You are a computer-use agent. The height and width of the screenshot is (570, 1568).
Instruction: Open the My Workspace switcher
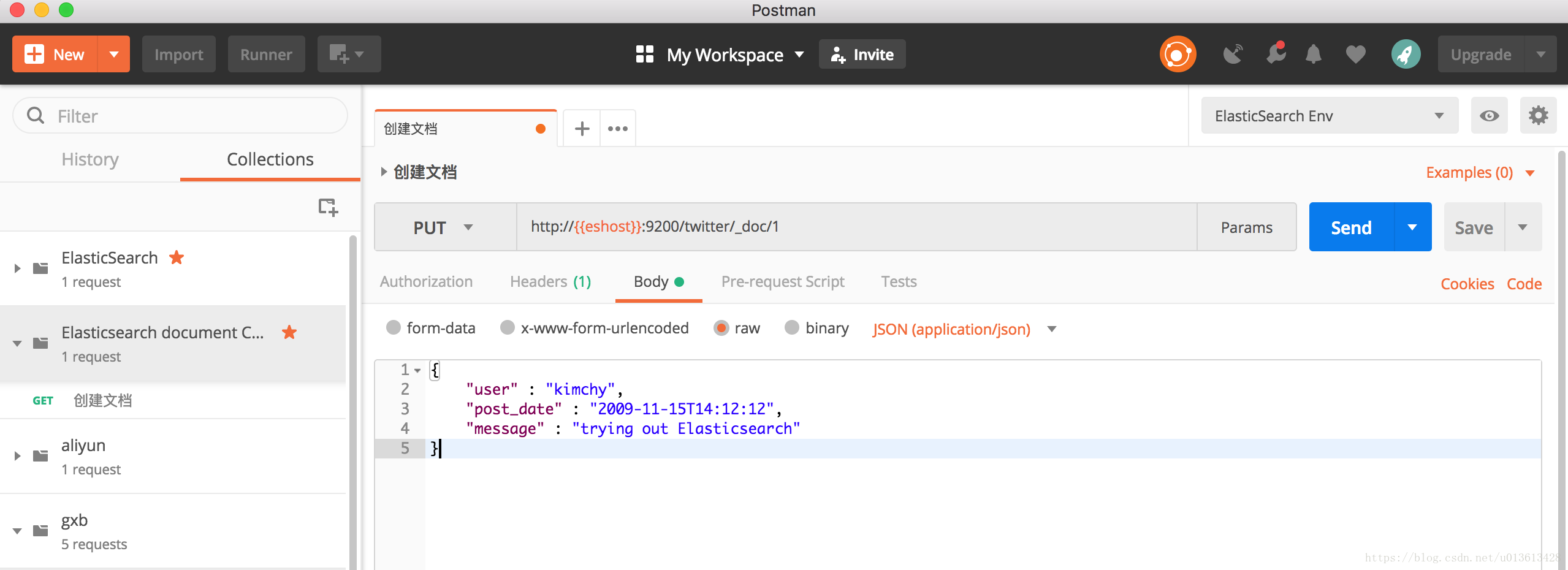click(720, 55)
